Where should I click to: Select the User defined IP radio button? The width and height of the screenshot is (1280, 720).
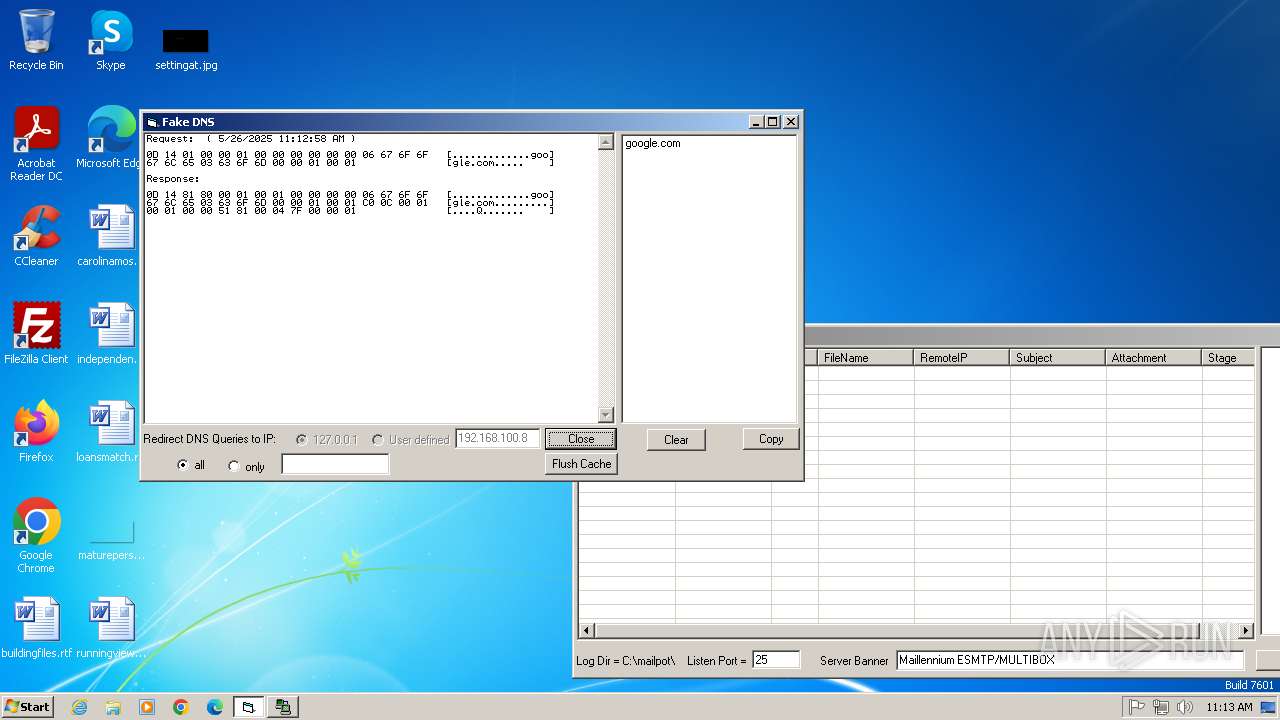[377, 440]
